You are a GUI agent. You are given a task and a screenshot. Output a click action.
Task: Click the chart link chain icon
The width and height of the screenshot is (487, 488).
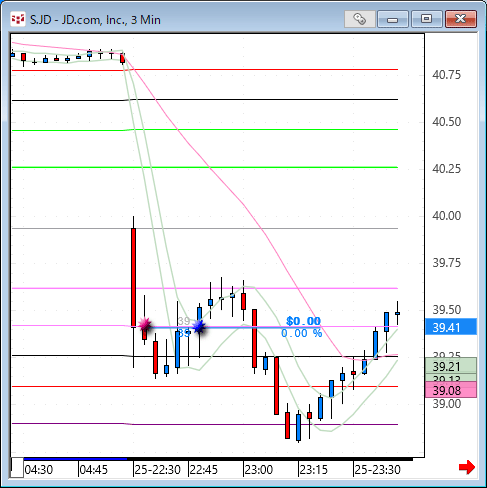(x=360, y=19)
